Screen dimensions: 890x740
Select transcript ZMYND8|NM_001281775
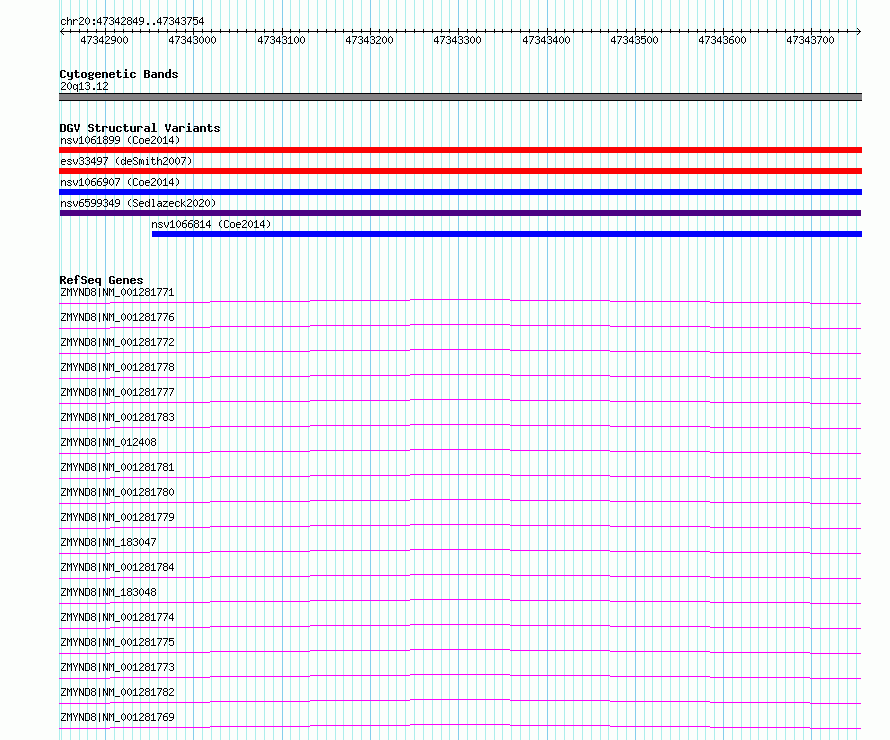117,642
